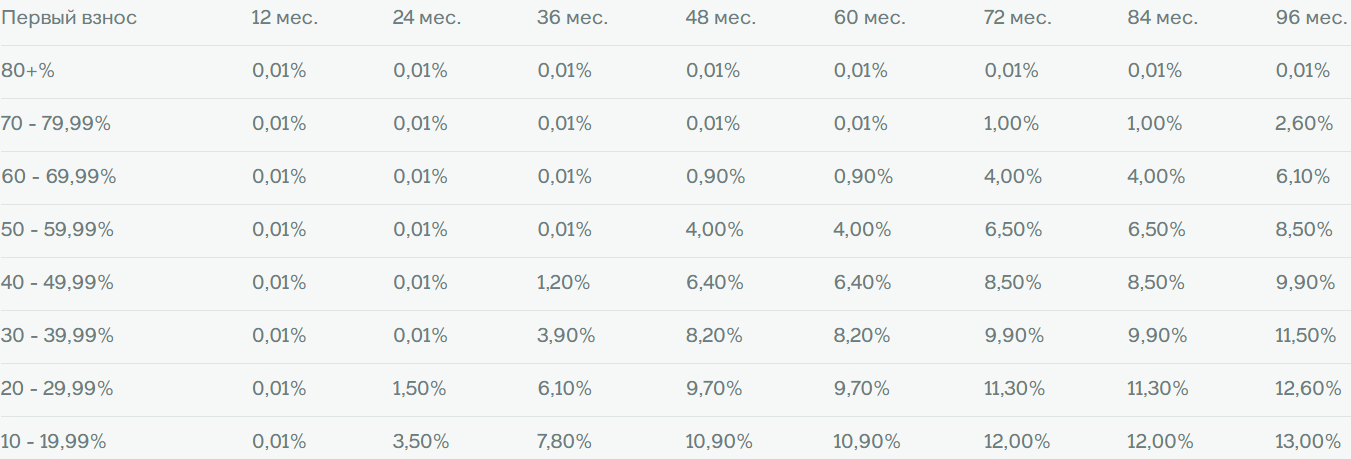
Task: Click the "70 - 79,99%" row label
Action: (x=56, y=124)
